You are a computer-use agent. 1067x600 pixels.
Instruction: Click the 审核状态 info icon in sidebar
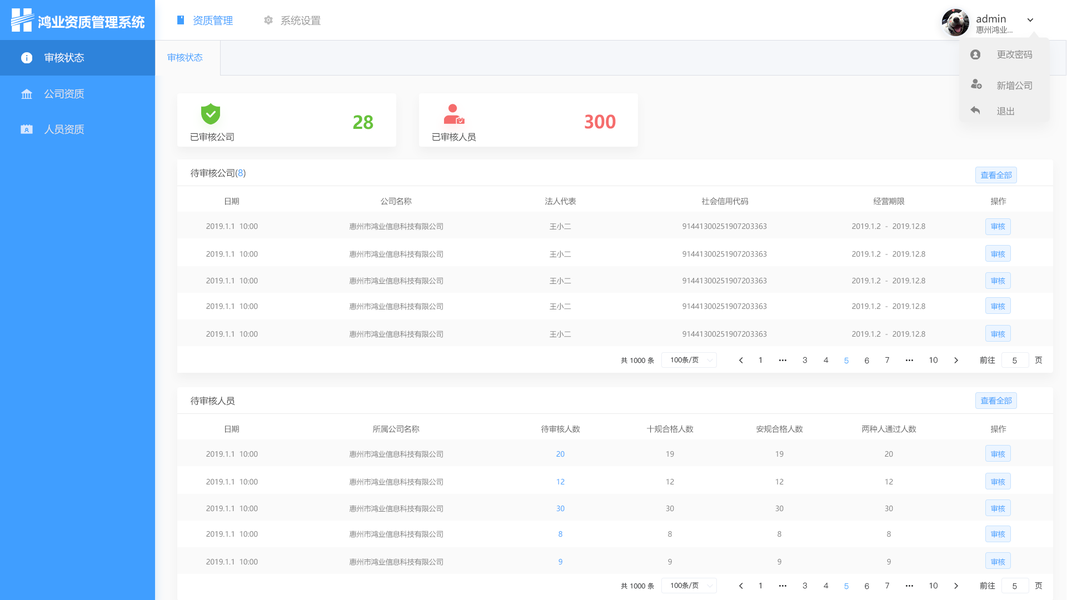pos(27,58)
